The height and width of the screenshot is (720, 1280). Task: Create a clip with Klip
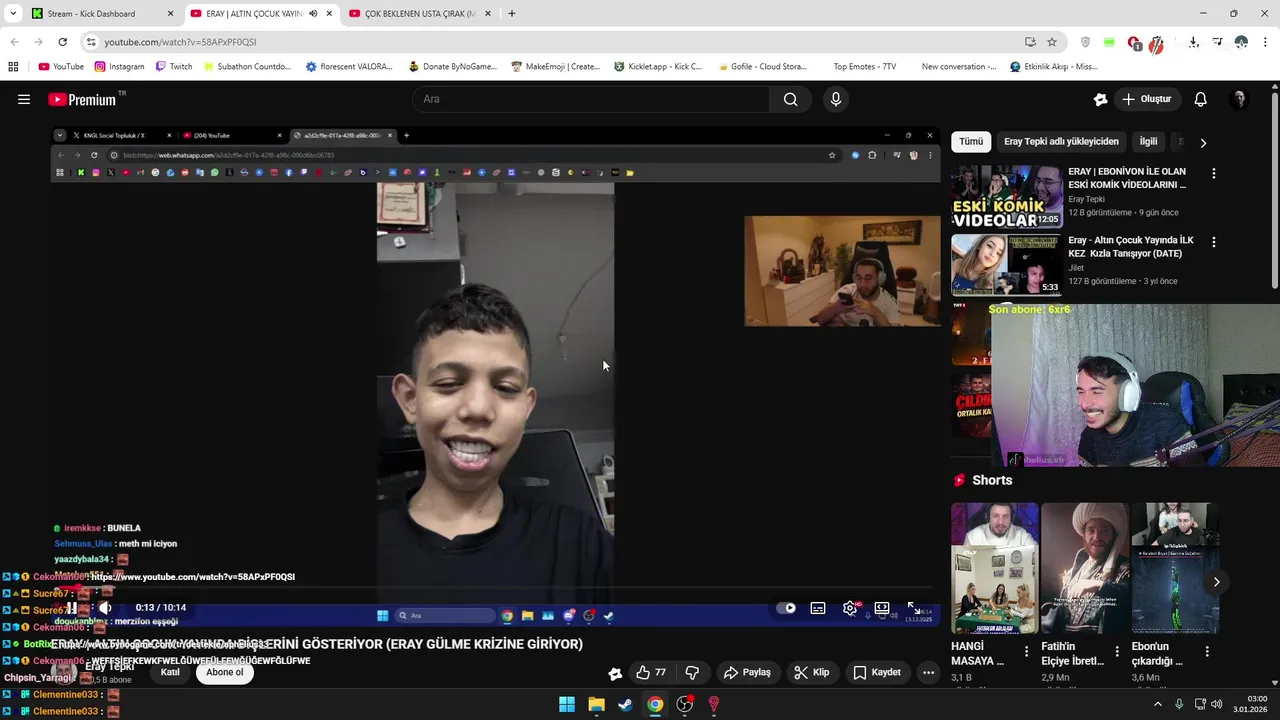click(x=811, y=672)
